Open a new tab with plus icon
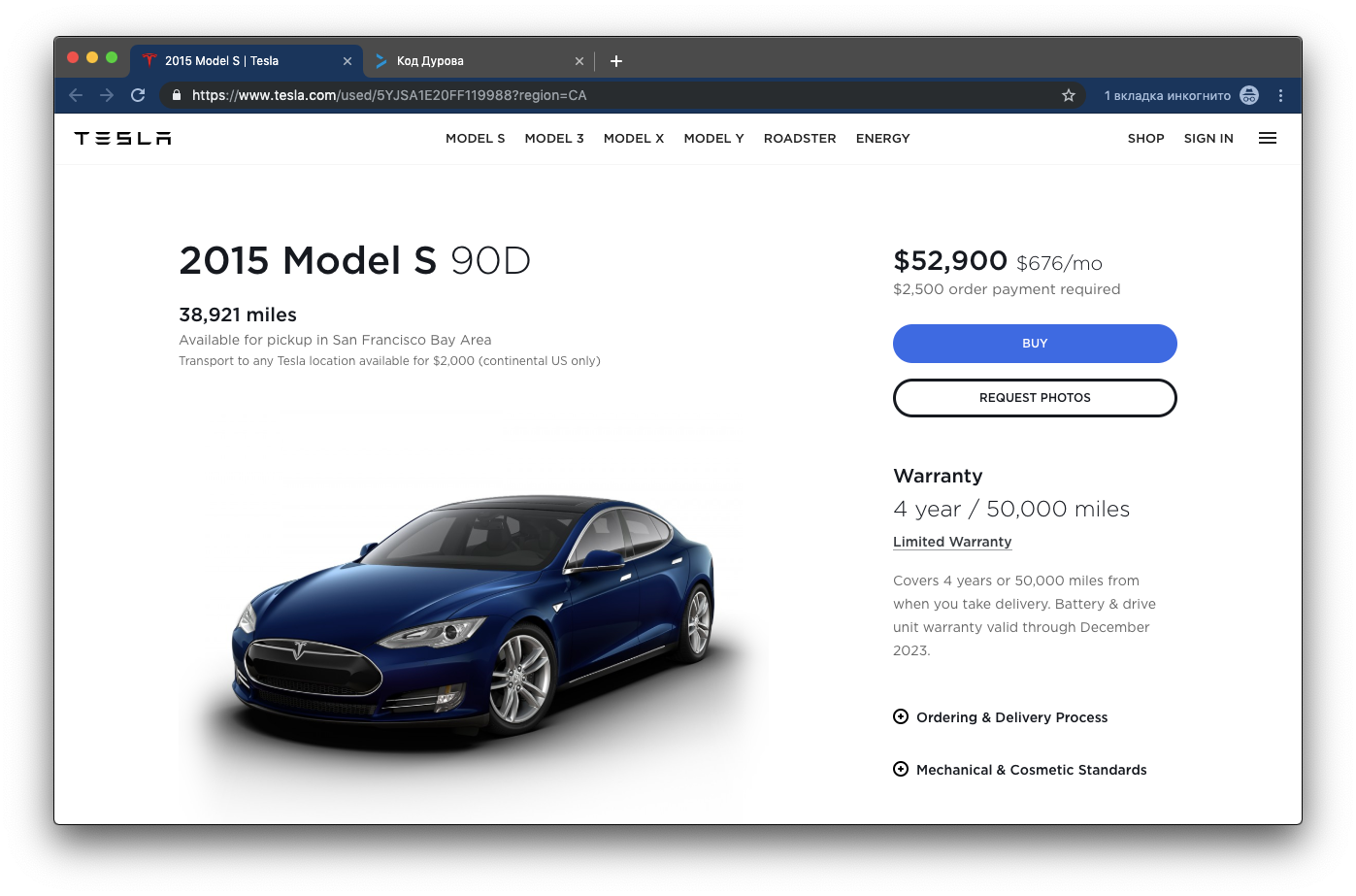 [616, 61]
